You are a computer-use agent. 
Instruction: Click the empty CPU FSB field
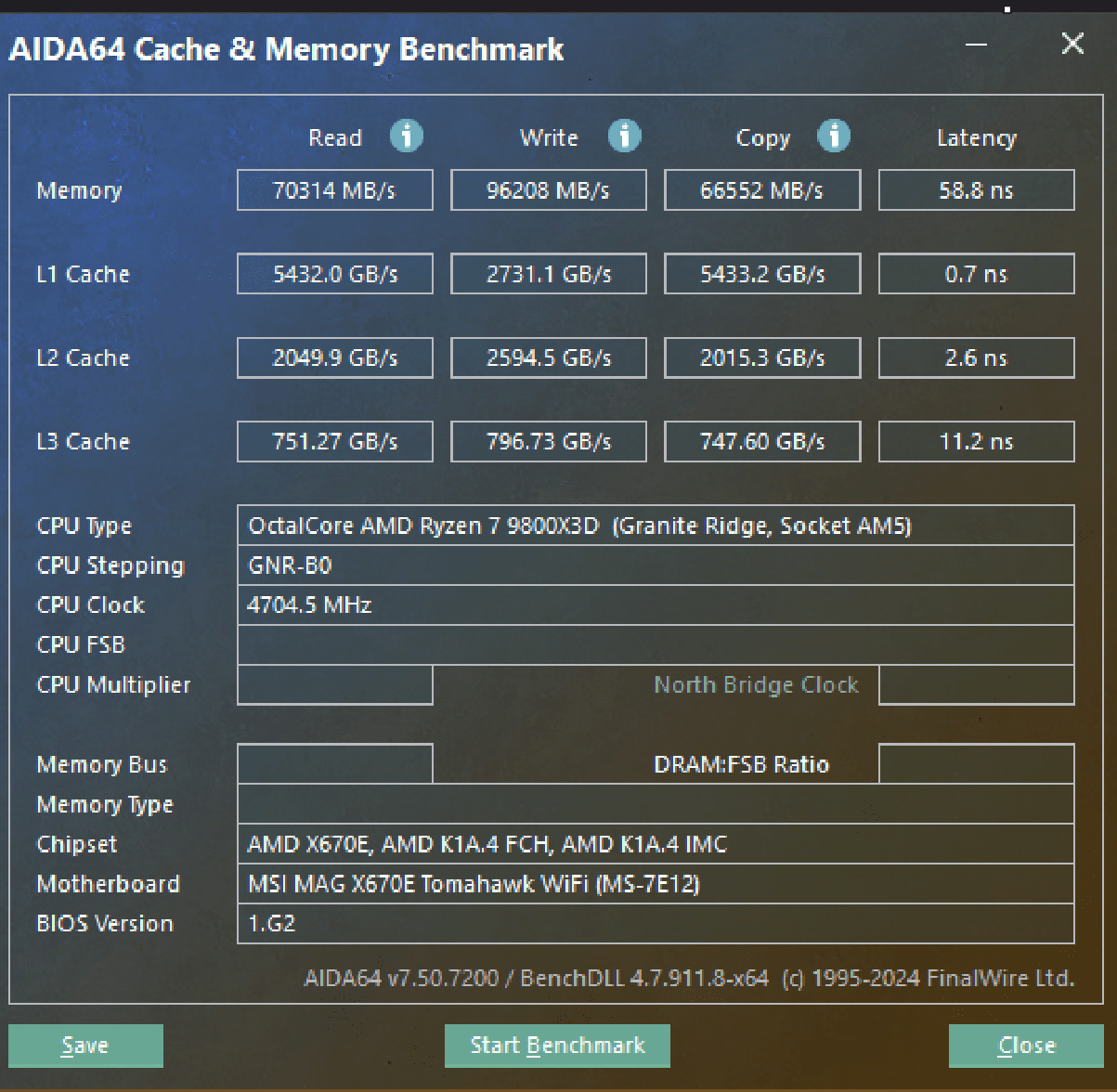[656, 645]
